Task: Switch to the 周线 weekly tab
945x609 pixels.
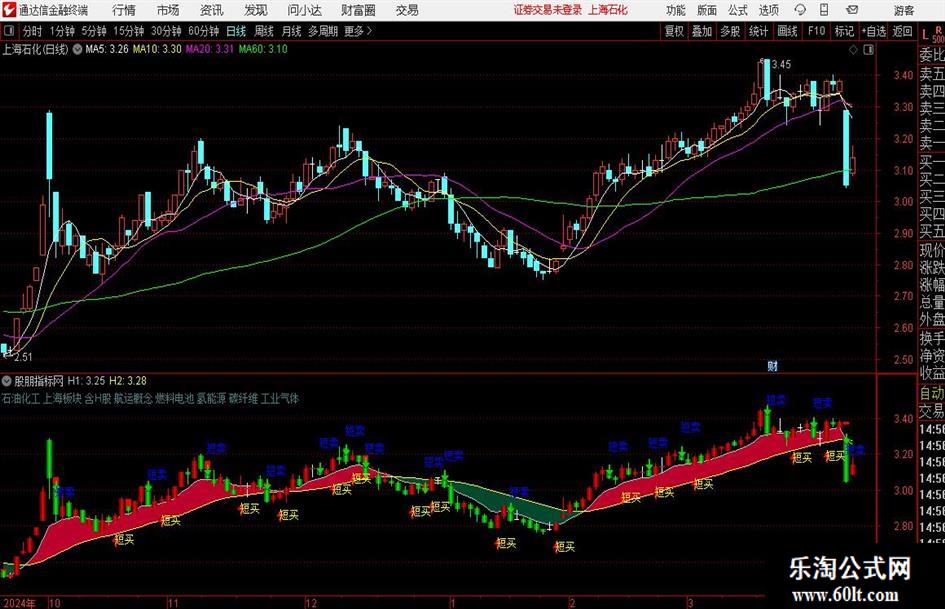Action: coord(264,31)
